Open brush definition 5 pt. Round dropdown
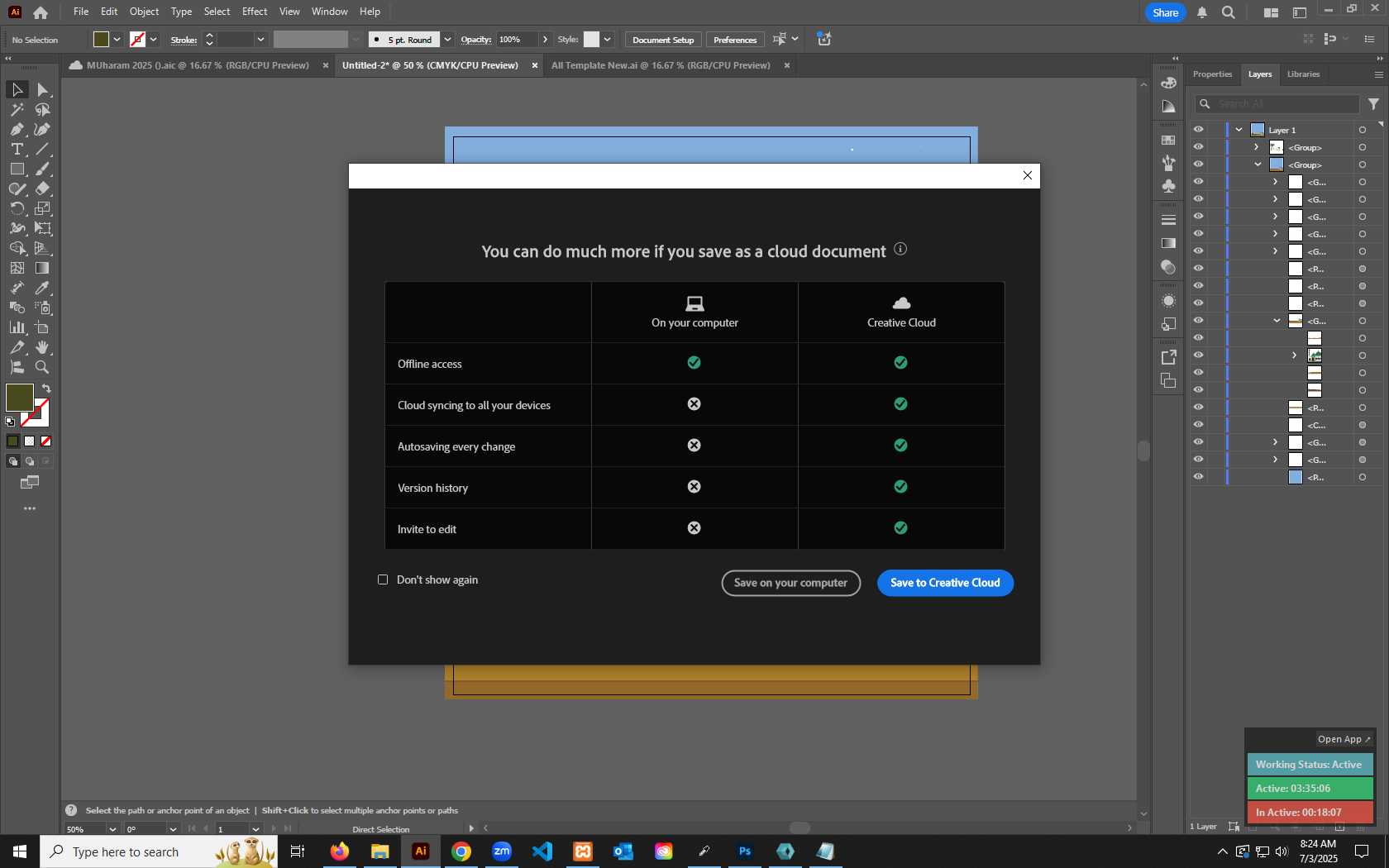Screen dimensions: 1389x868 (447, 40)
